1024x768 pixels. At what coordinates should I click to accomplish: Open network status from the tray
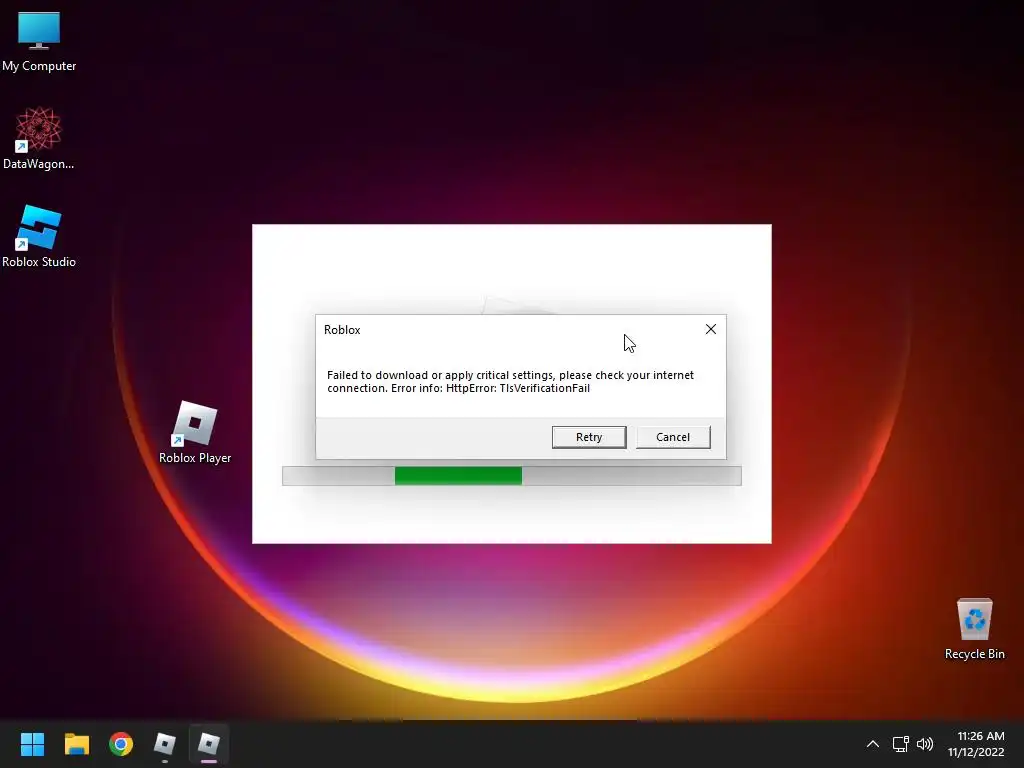click(901, 744)
